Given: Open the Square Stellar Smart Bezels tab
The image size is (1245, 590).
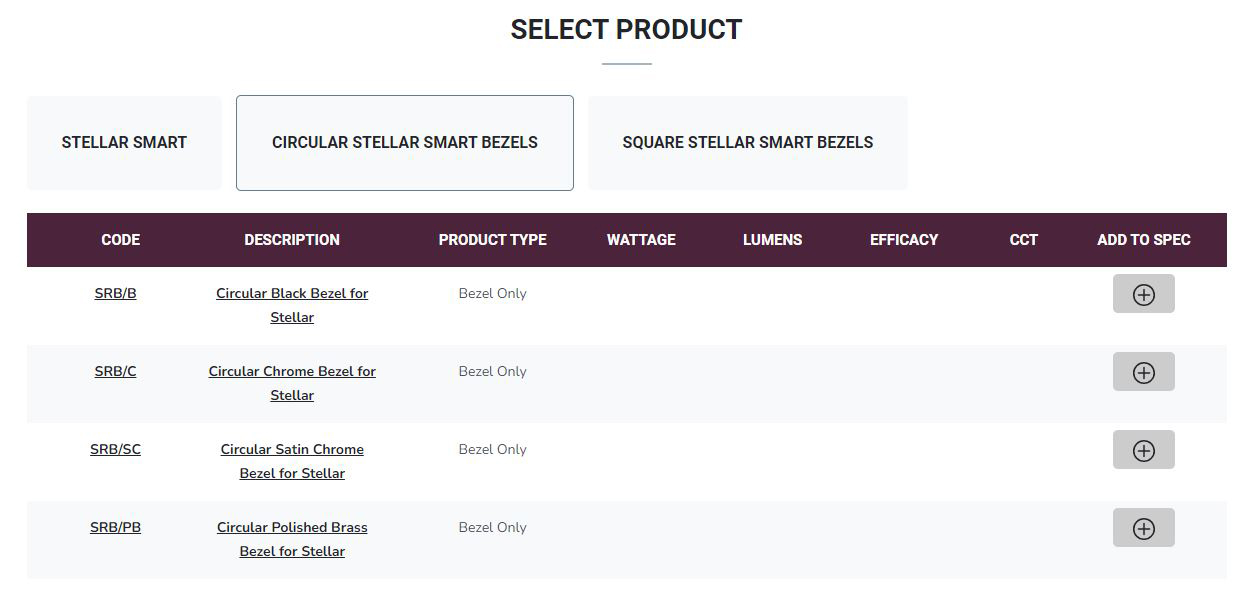Looking at the screenshot, I should (747, 143).
